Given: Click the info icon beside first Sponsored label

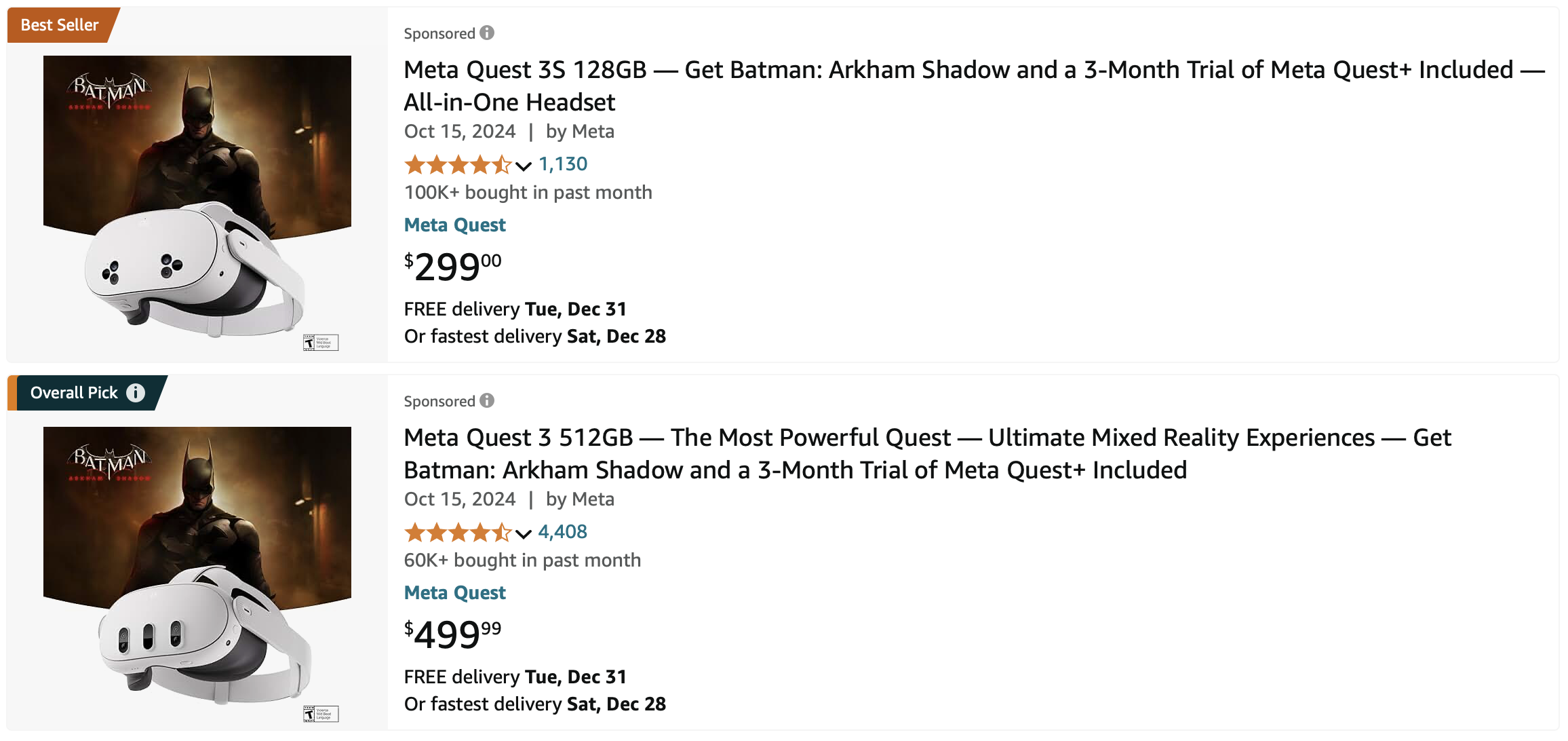Looking at the screenshot, I should pyautogui.click(x=487, y=33).
